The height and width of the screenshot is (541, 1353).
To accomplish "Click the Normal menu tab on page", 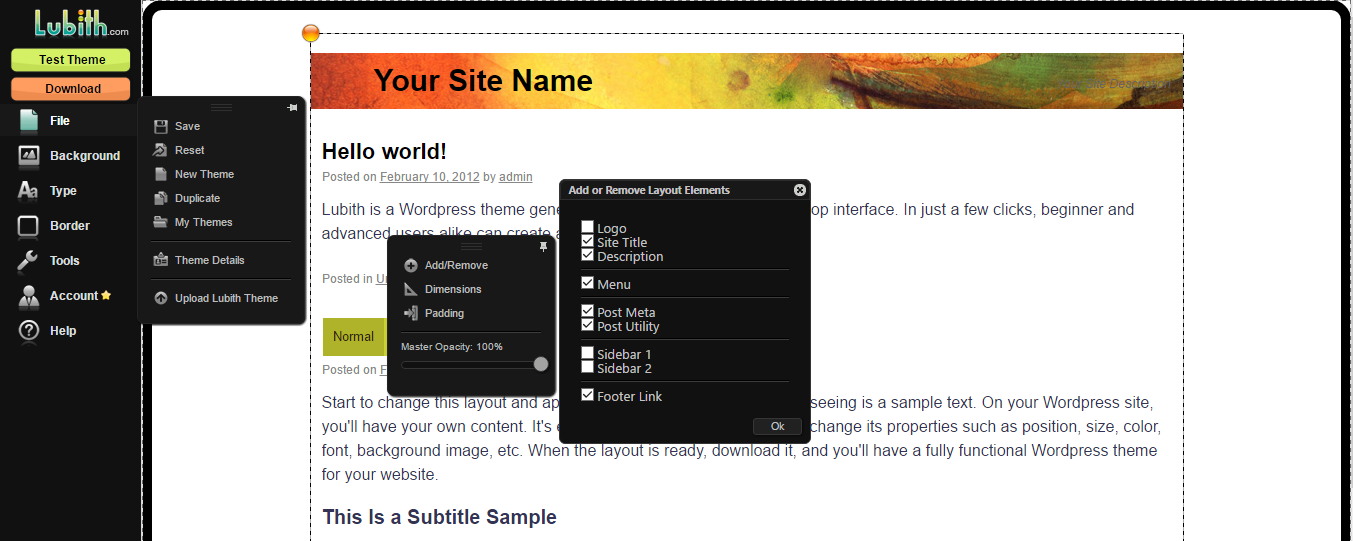I will [354, 337].
